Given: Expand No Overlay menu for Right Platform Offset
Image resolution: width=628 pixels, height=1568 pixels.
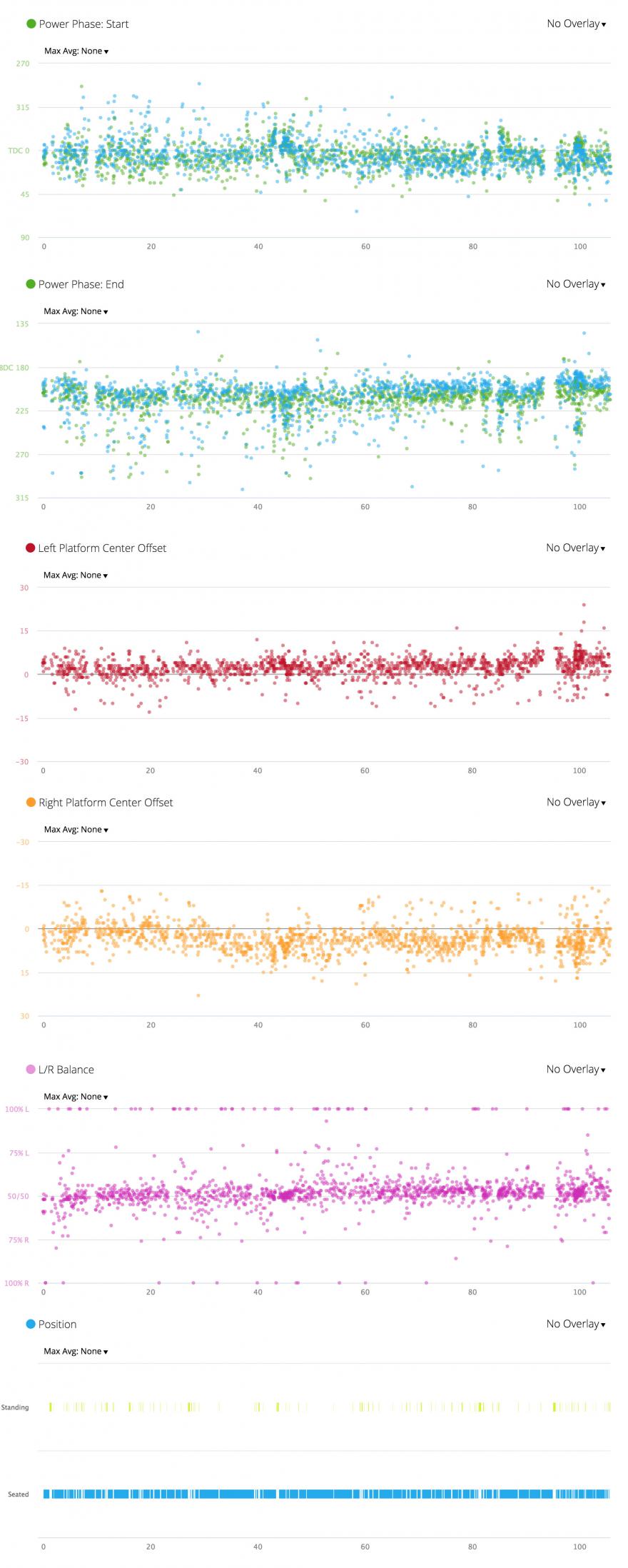Looking at the screenshot, I should [x=576, y=803].
